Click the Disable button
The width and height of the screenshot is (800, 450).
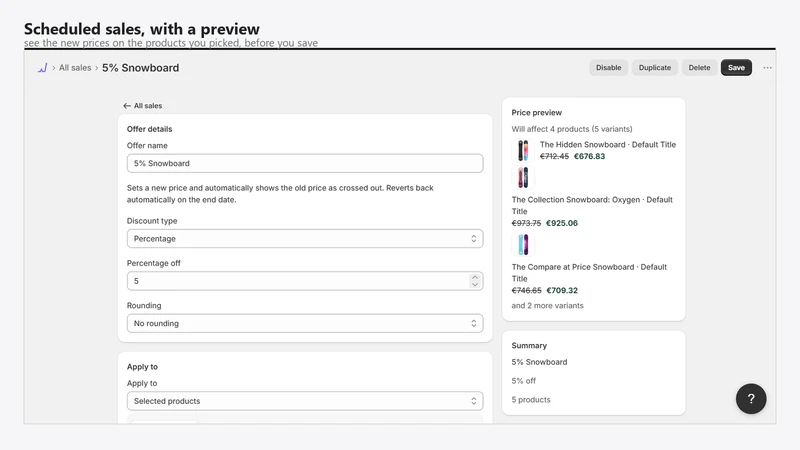pyautogui.click(x=609, y=67)
